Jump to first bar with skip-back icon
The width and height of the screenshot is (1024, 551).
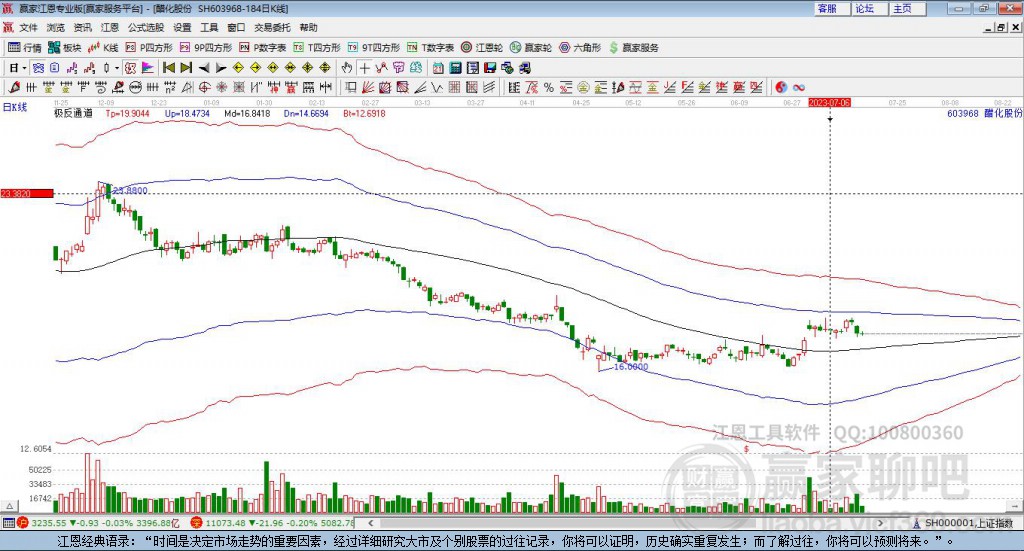pos(168,68)
